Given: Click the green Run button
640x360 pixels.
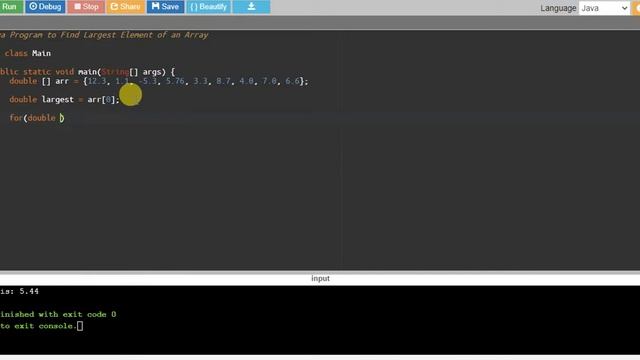Looking at the screenshot, I should tap(11, 7).
